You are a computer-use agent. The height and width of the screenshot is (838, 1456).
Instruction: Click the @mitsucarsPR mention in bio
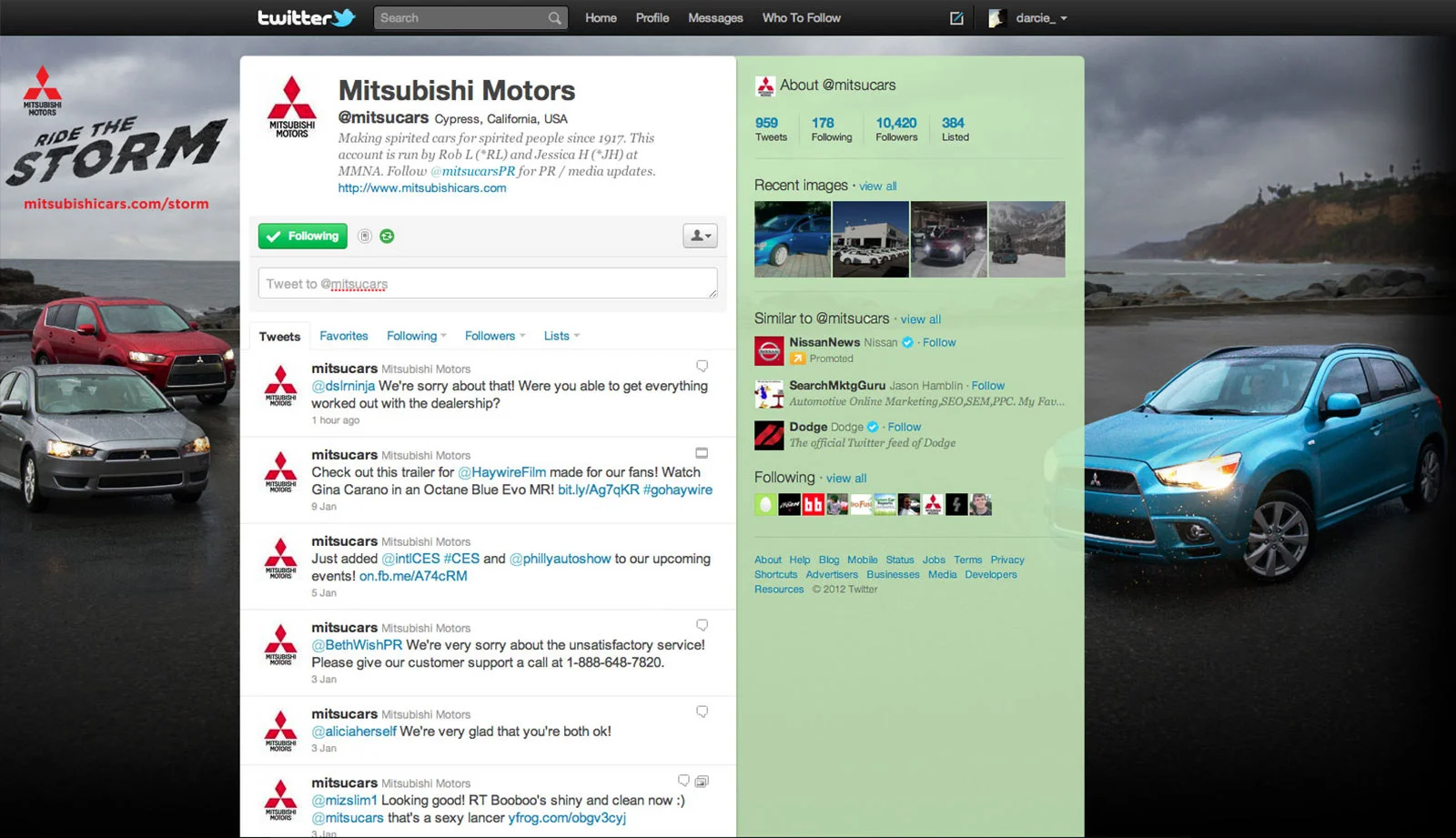pyautogui.click(x=473, y=171)
